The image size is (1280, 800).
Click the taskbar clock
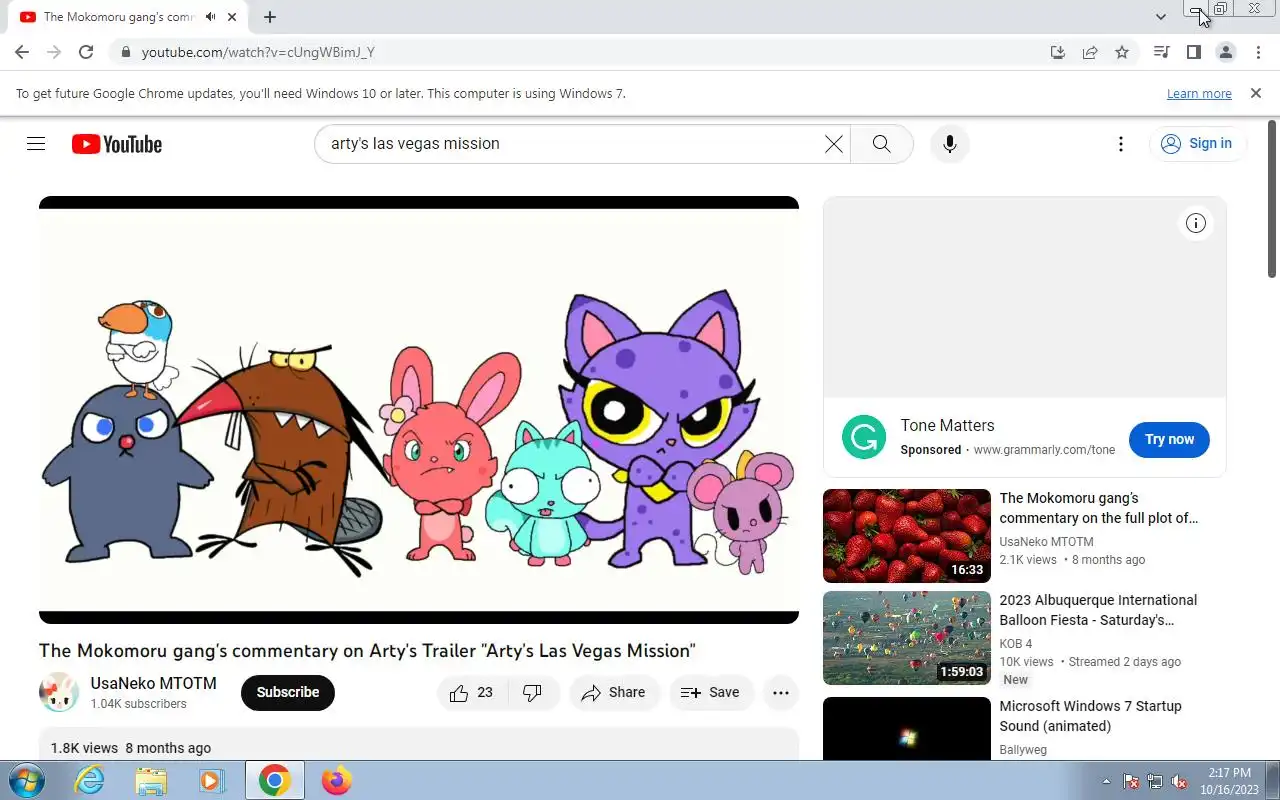tap(1229, 781)
